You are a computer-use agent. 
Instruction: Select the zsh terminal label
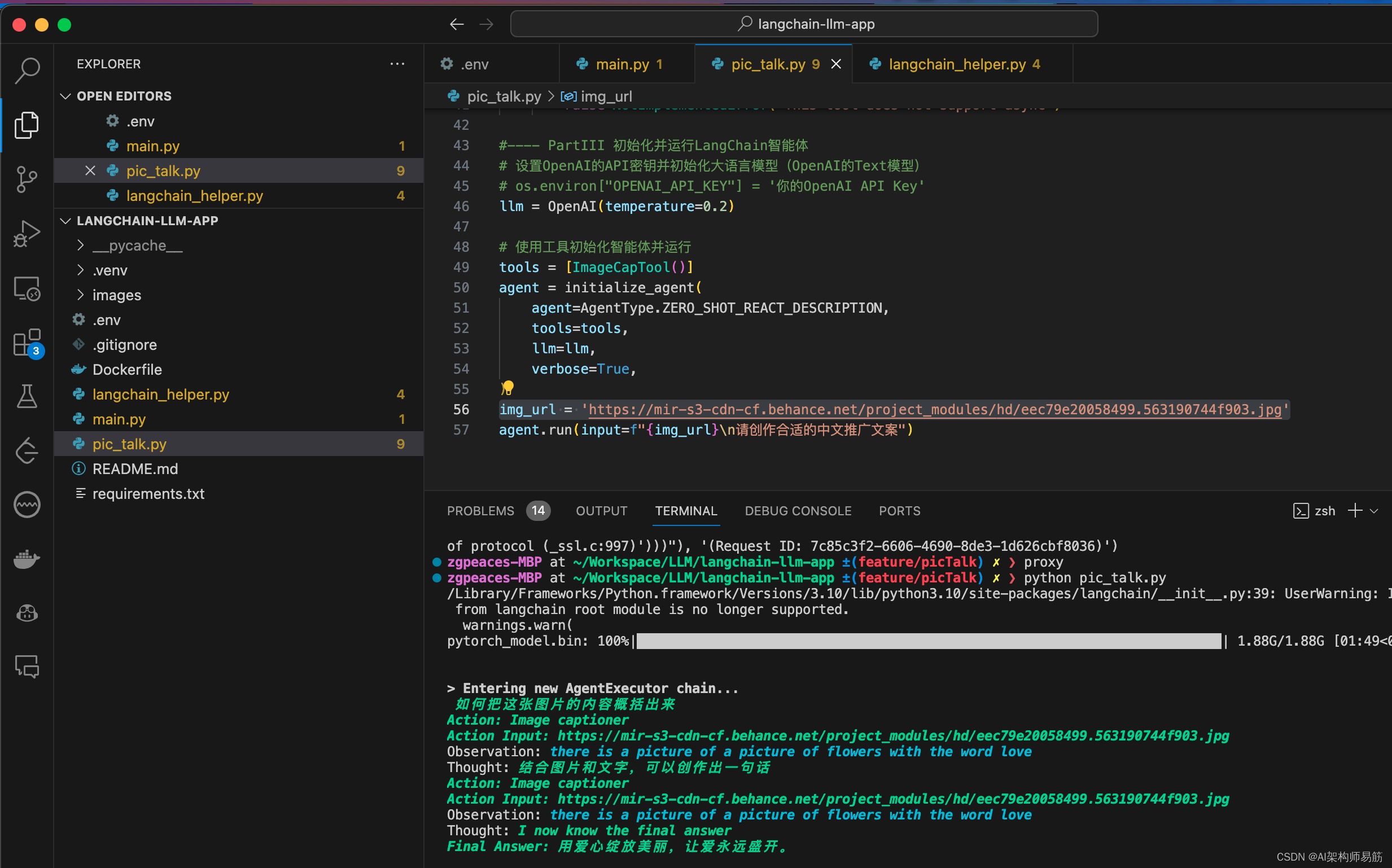pos(1314,510)
